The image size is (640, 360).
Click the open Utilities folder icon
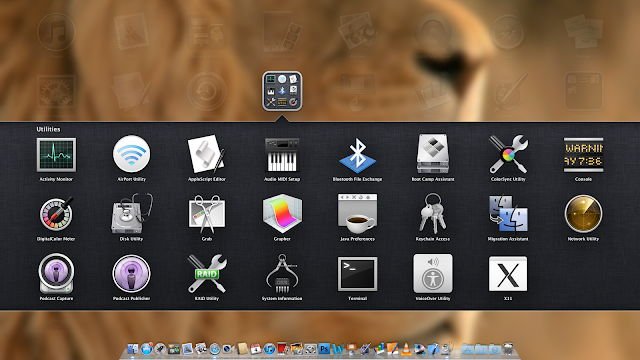pos(282,91)
